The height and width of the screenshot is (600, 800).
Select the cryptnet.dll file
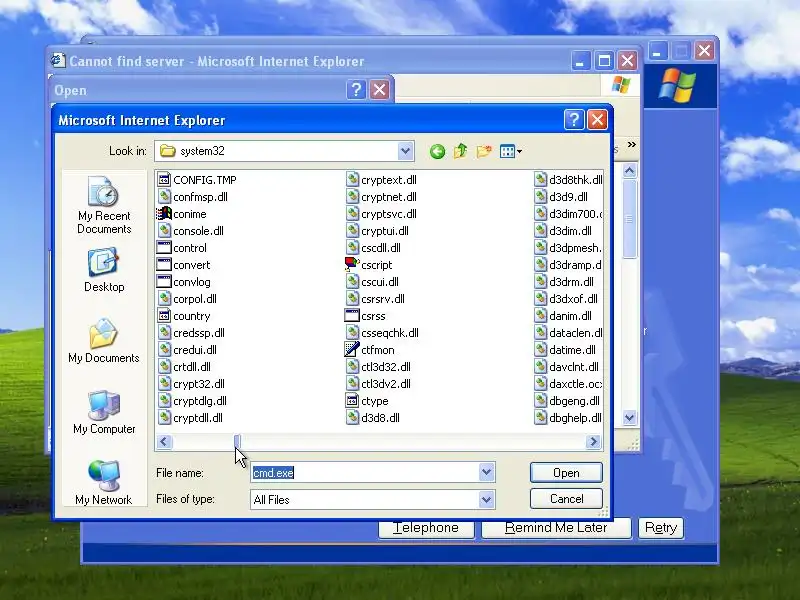tap(382, 196)
